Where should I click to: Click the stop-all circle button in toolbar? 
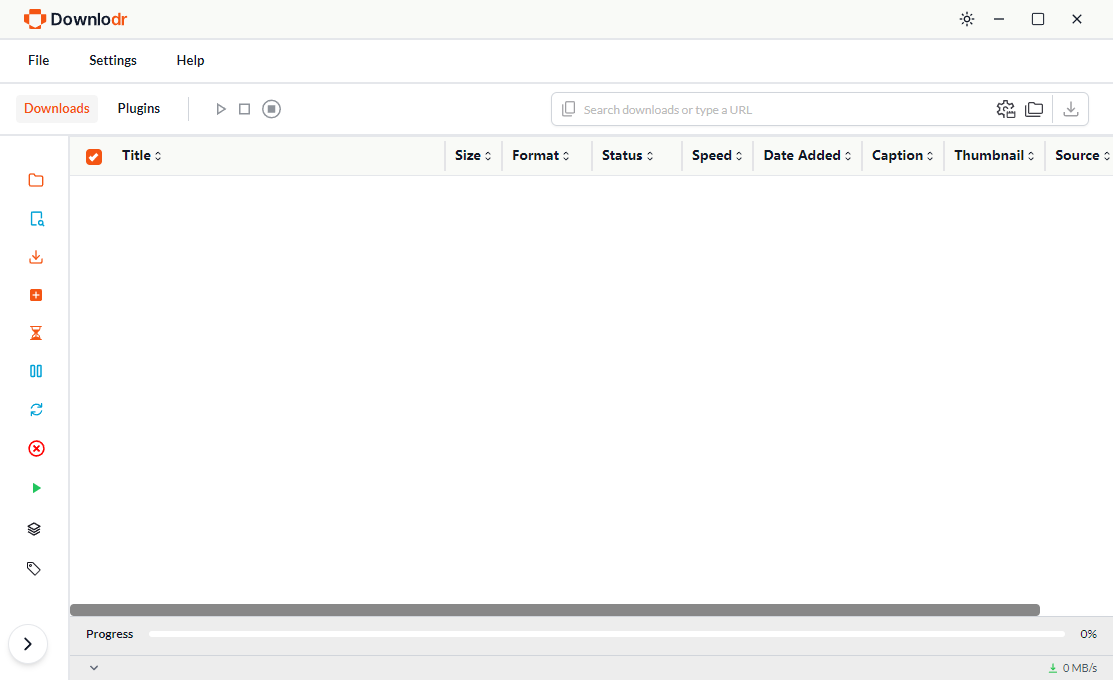(x=271, y=109)
